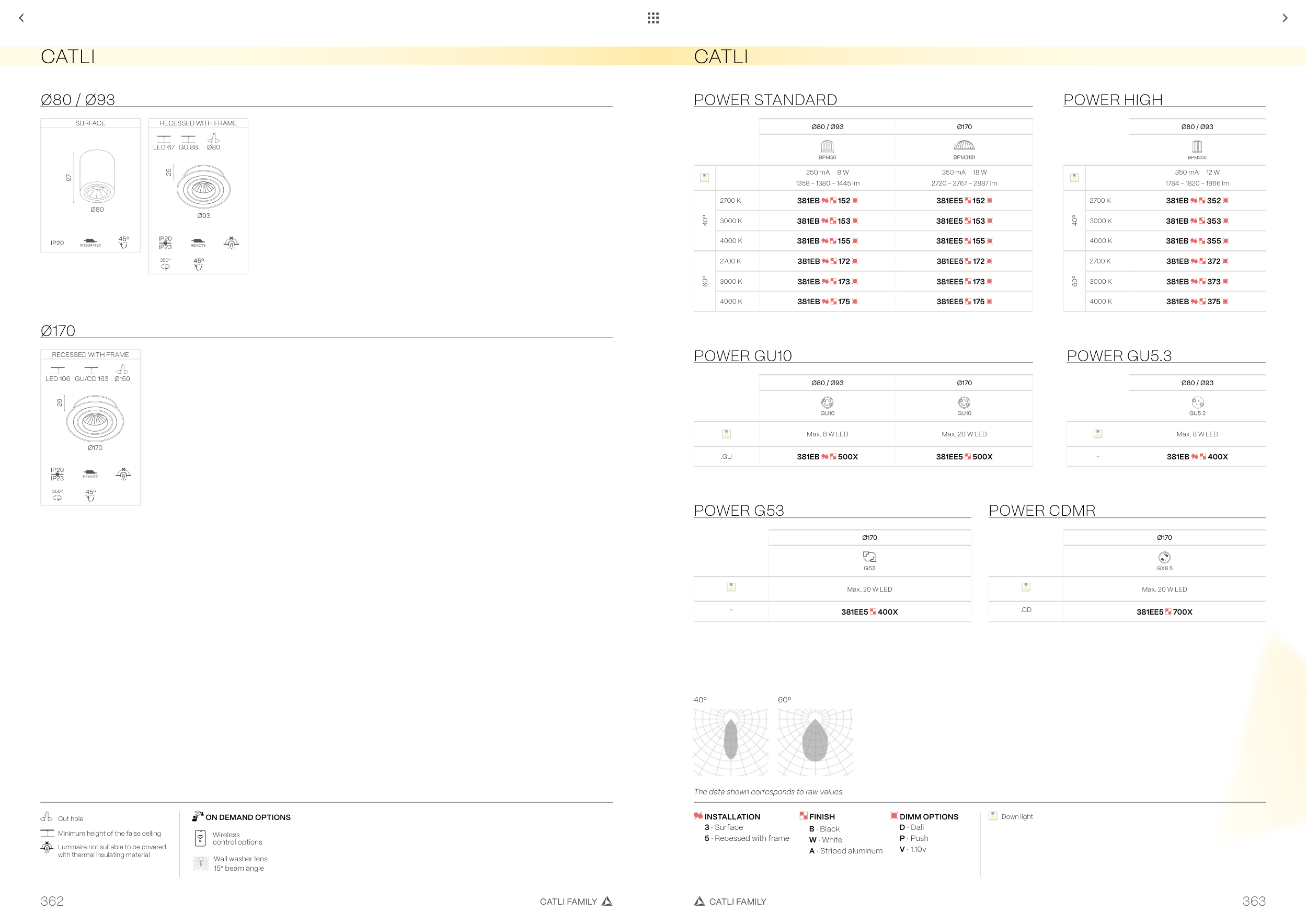Go to the next page arrow
Screen dimensions: 1307x924
[1285, 18]
